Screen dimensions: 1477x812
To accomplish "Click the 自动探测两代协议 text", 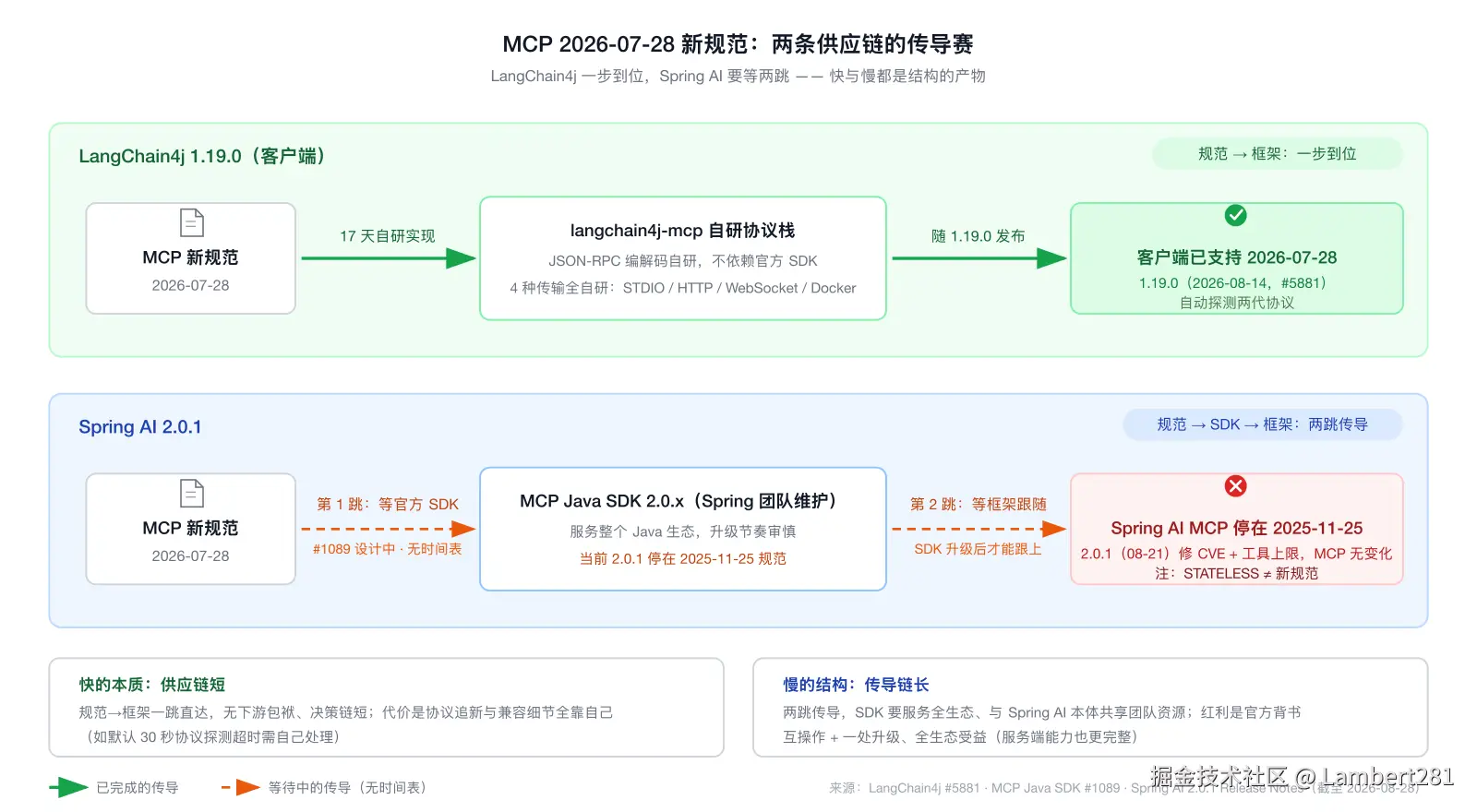I will [x=1237, y=303].
